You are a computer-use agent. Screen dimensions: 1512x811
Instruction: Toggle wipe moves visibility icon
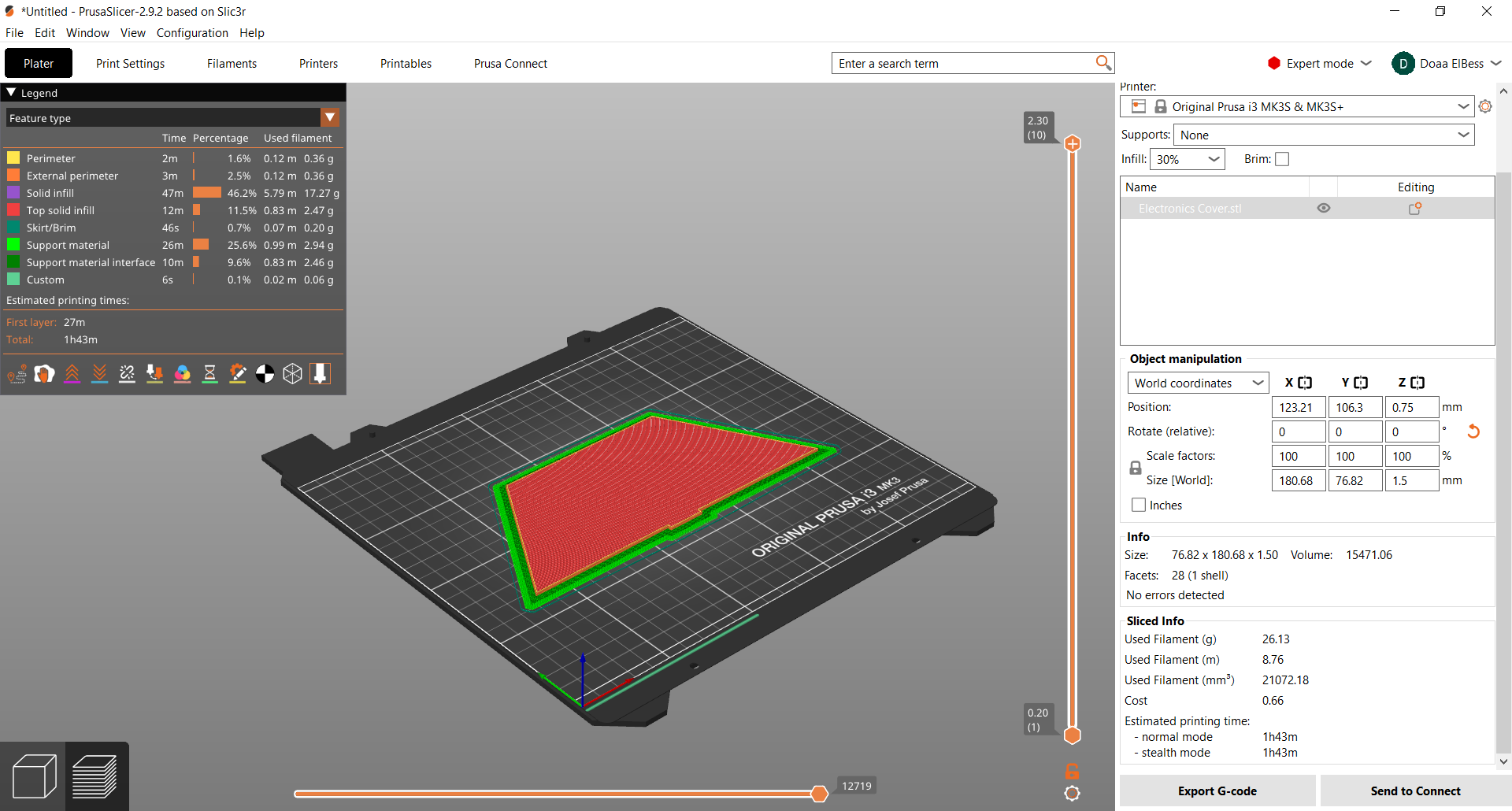point(44,373)
